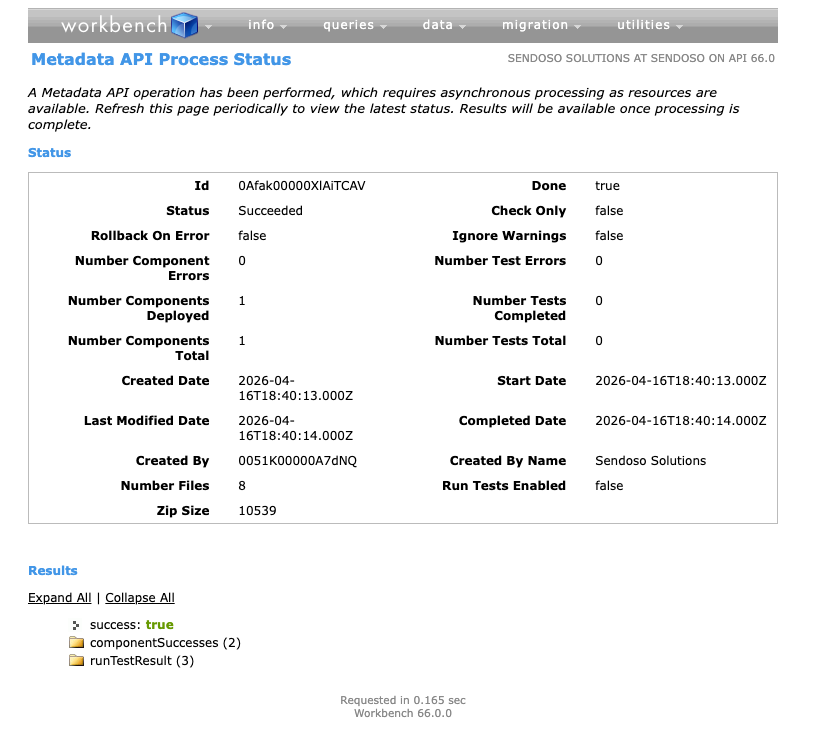The width and height of the screenshot is (828, 737).
Task: Click the Check Only value false
Action: point(609,211)
